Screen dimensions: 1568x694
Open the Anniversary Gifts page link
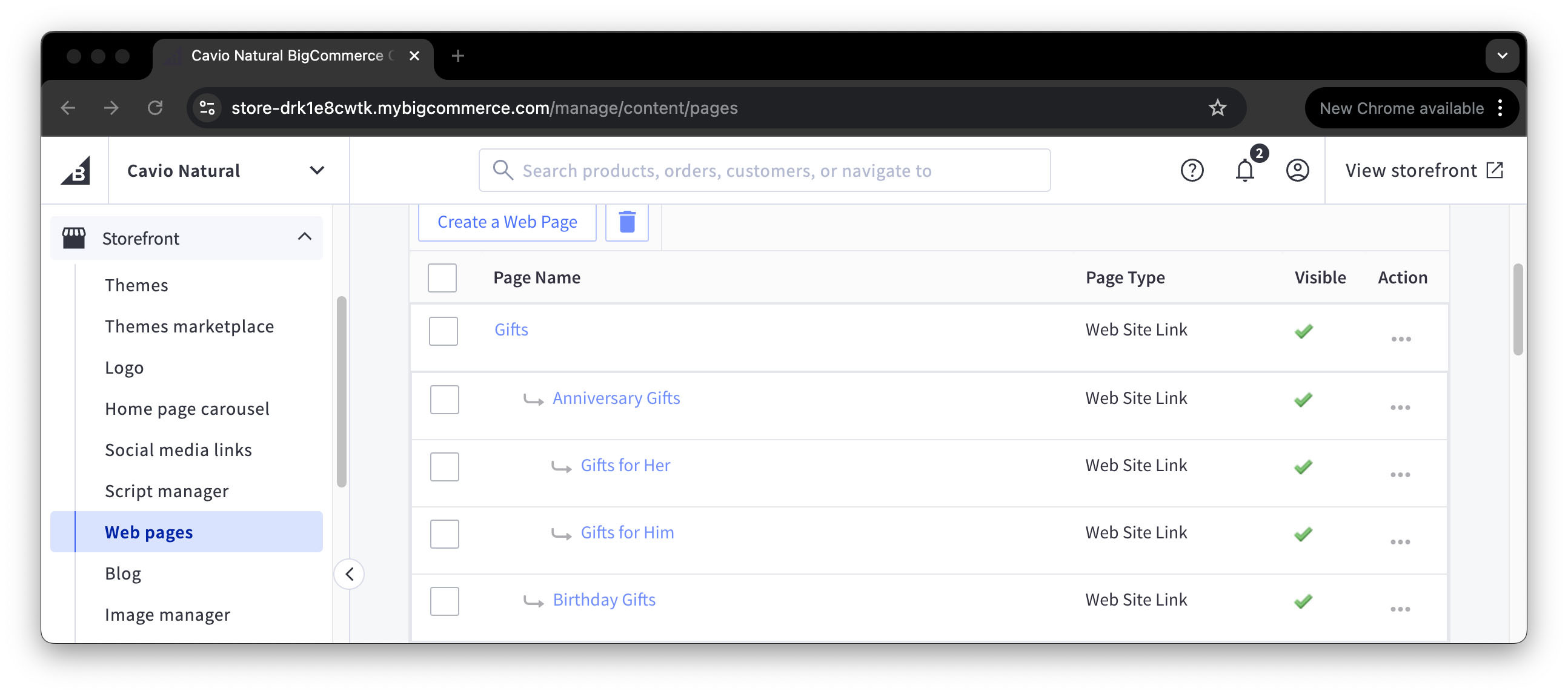tap(616, 398)
